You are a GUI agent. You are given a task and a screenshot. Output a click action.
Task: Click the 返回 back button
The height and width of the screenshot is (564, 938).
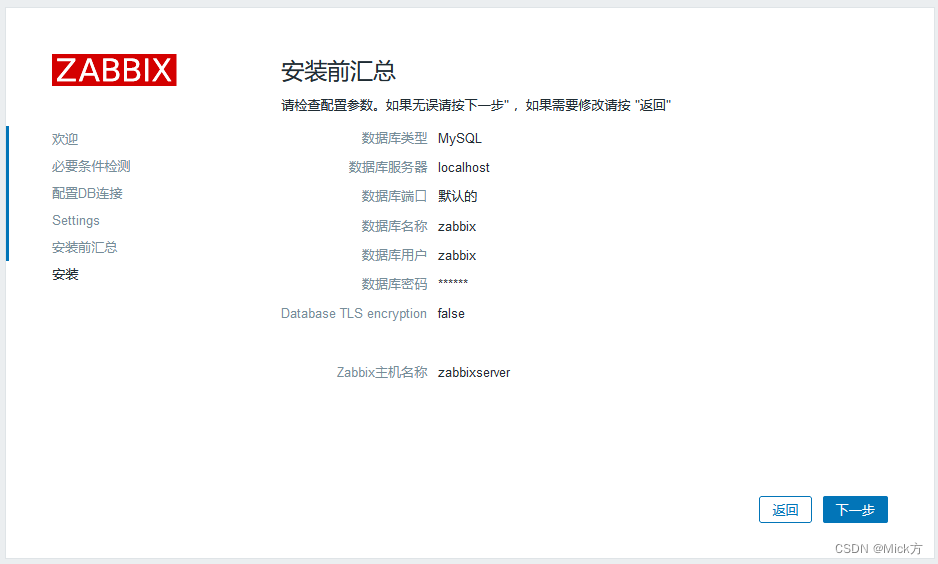tap(785, 510)
